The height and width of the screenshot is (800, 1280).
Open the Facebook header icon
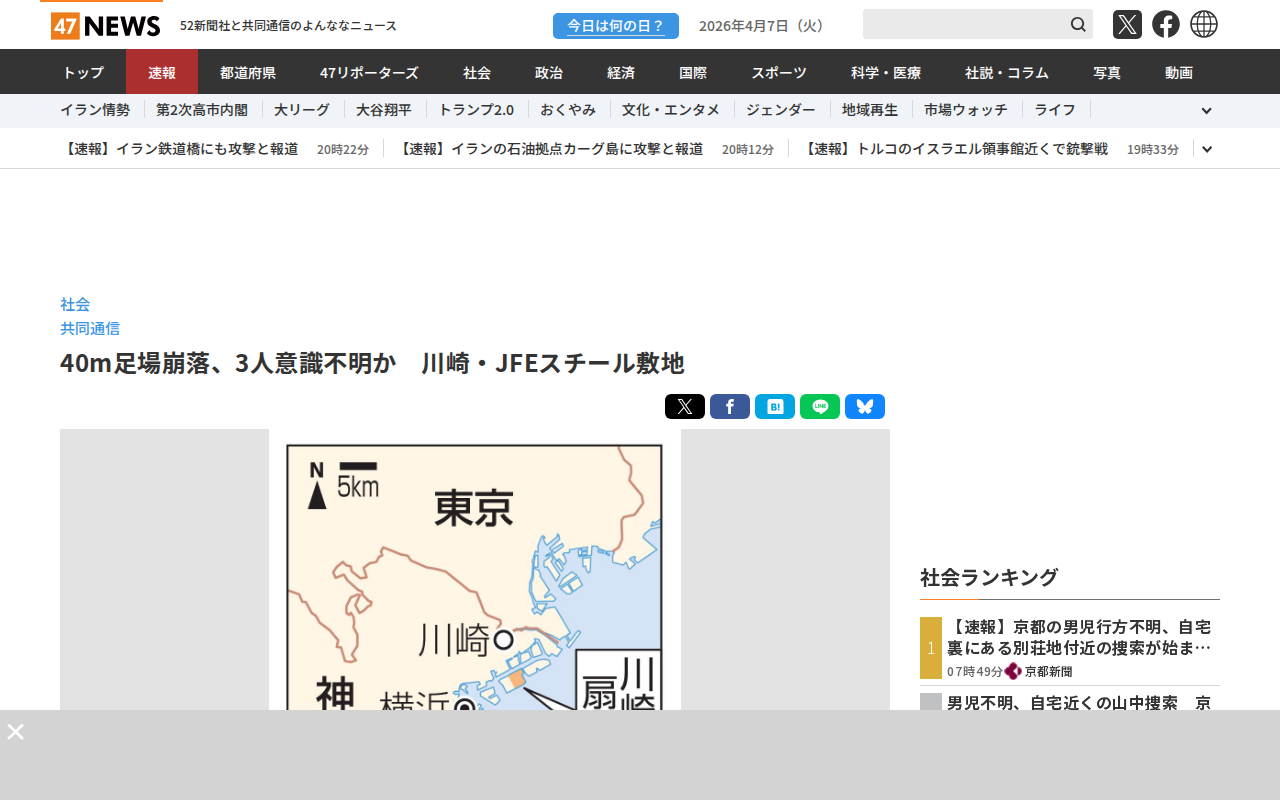[x=1166, y=24]
